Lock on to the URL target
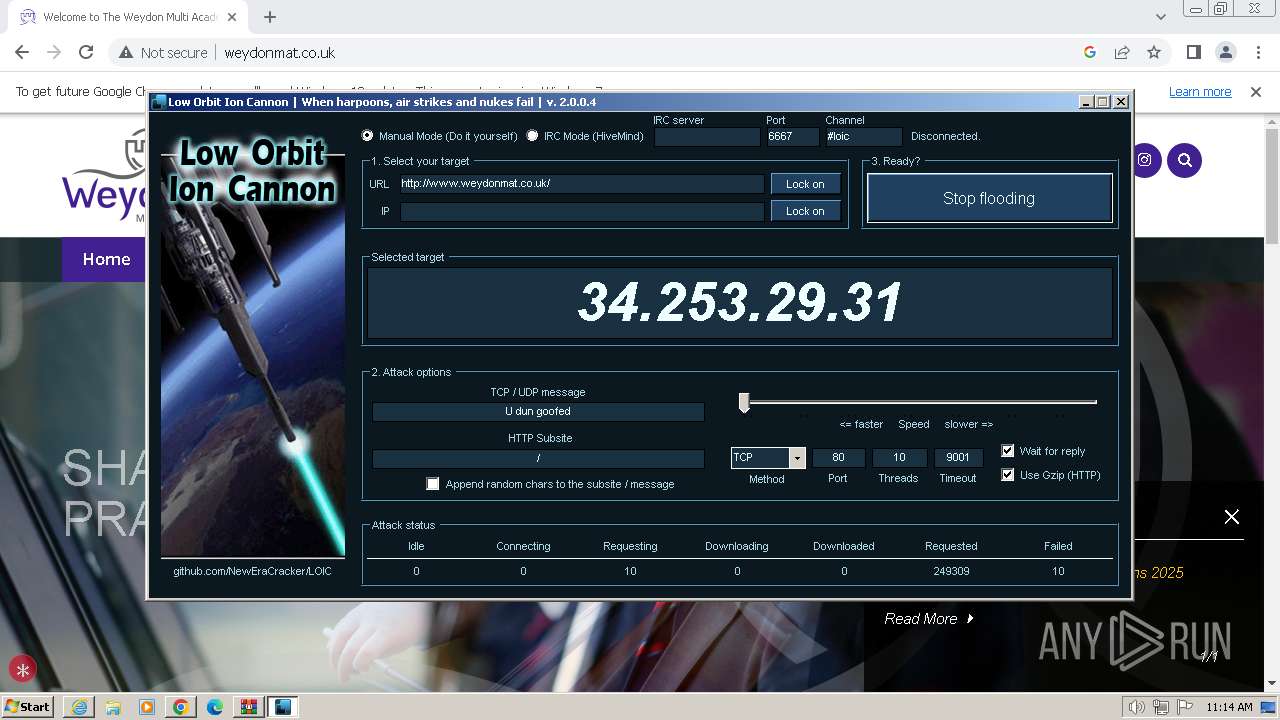Image resolution: width=1280 pixels, height=720 pixels. (805, 184)
